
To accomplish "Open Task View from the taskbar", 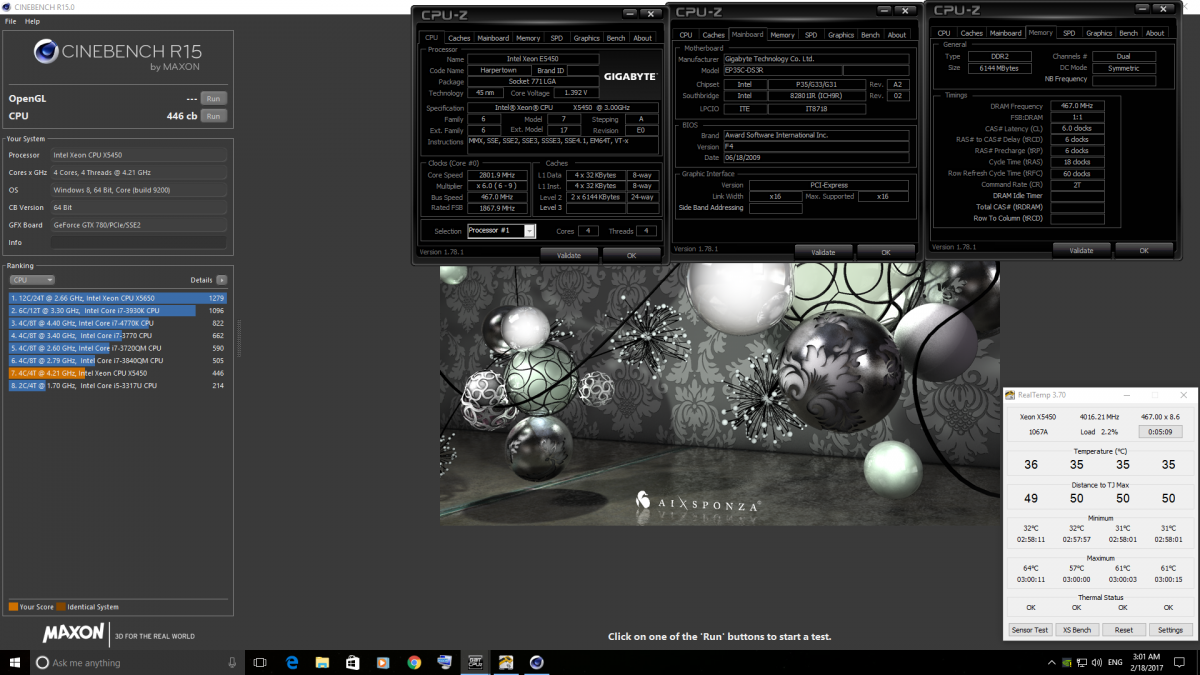I will click(x=260, y=662).
